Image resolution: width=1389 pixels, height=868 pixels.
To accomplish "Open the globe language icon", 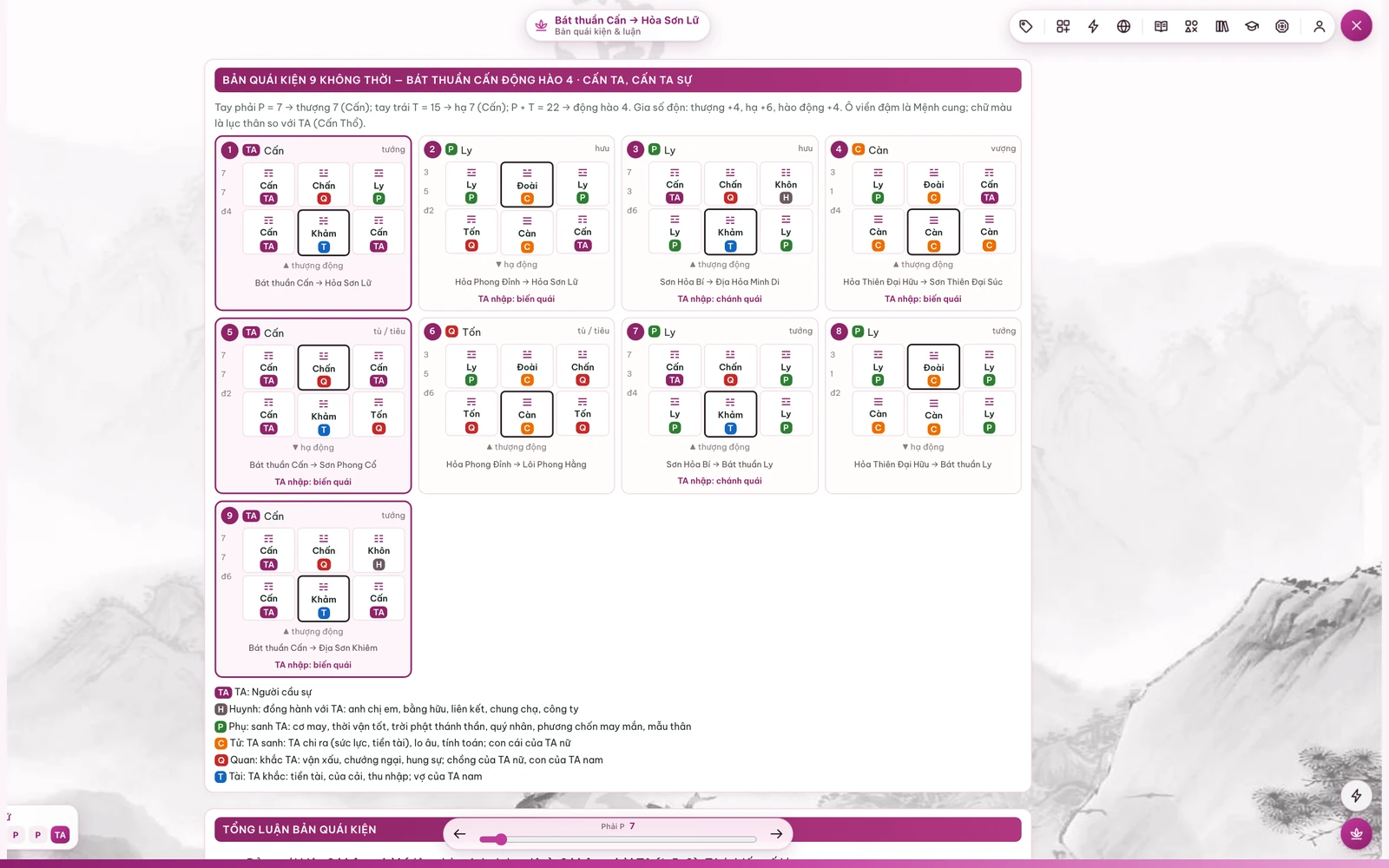I will (1123, 26).
